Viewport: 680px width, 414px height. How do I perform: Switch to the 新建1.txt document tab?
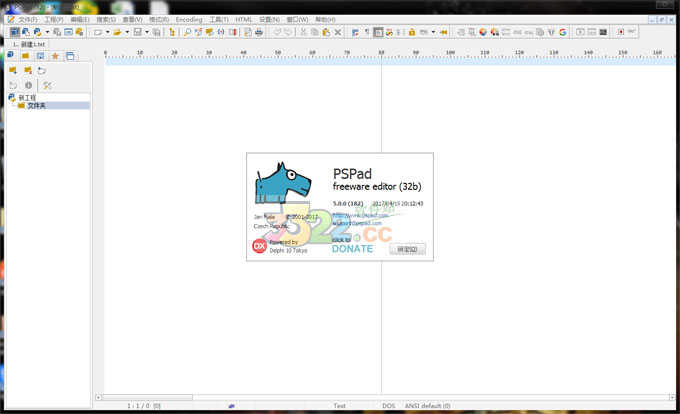coord(29,44)
